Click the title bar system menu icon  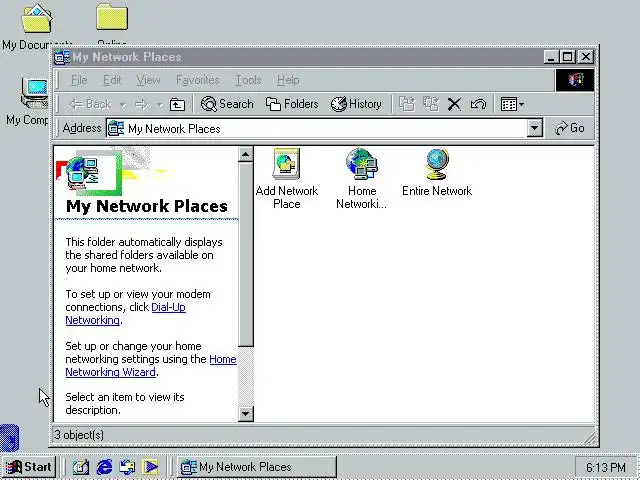click(62, 57)
